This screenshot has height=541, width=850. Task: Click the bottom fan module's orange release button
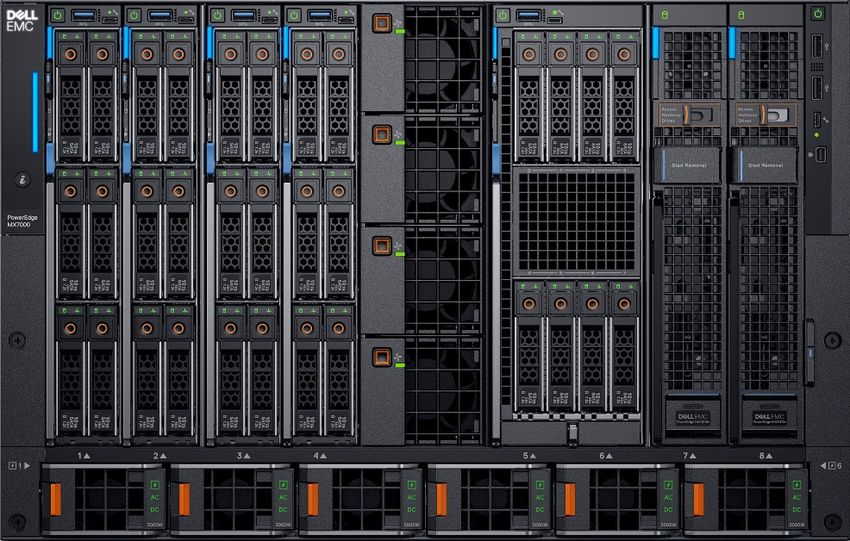click(x=382, y=357)
